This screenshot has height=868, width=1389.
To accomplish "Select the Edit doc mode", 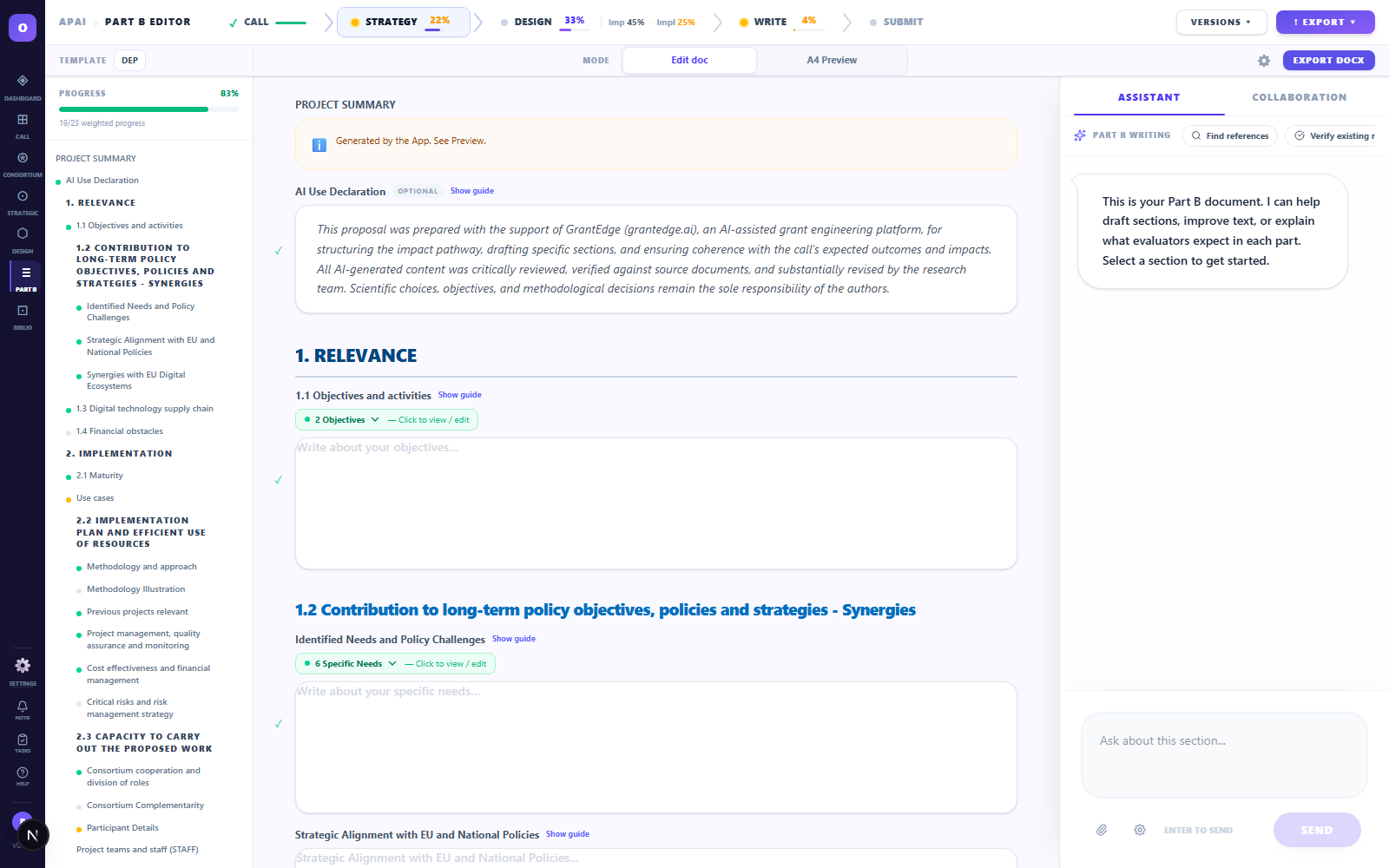I will pos(689,61).
